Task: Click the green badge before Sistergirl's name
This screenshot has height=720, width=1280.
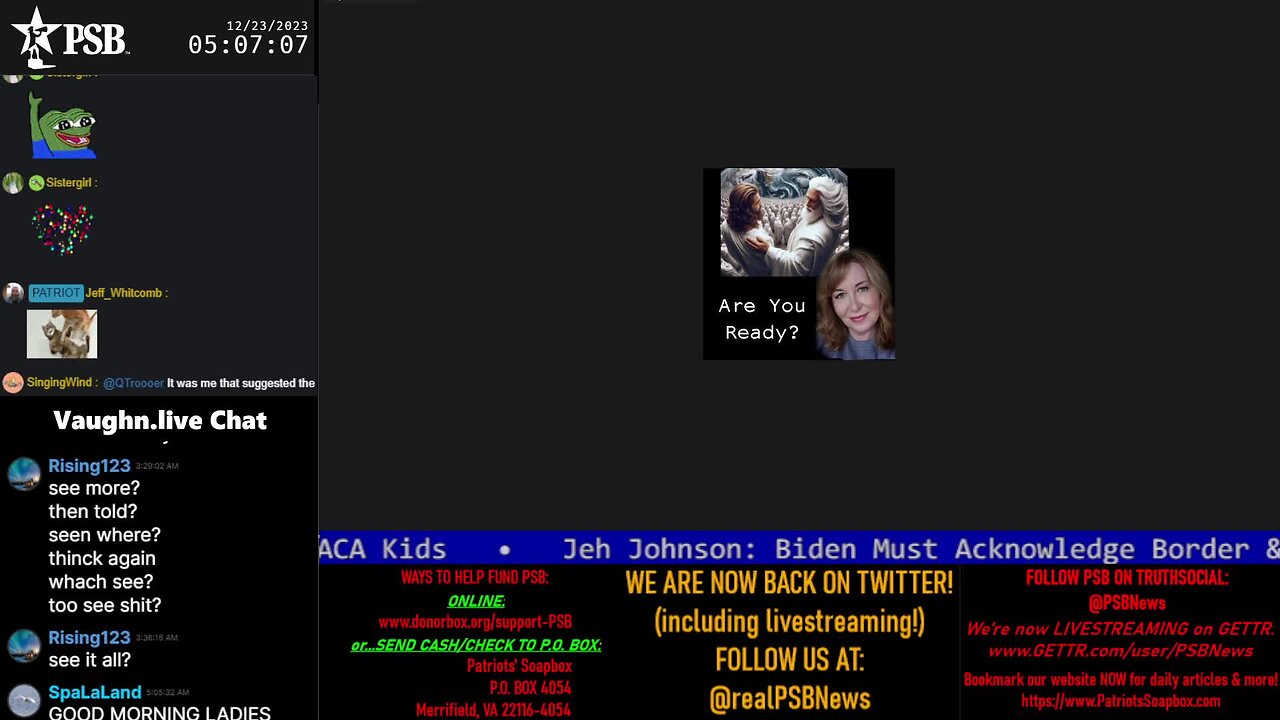Action: point(36,183)
